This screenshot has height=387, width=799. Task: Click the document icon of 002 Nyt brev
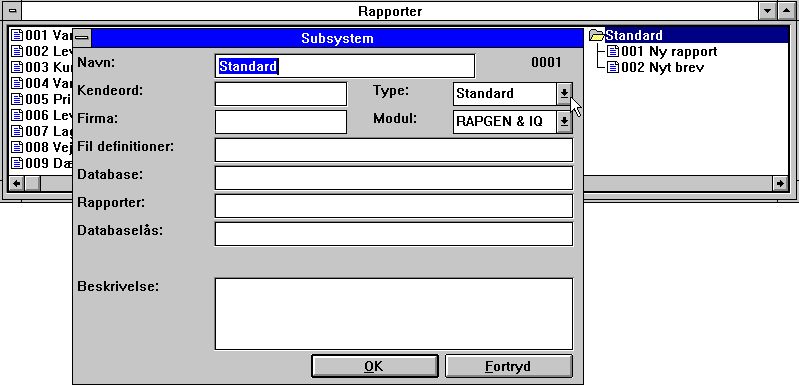(613, 67)
